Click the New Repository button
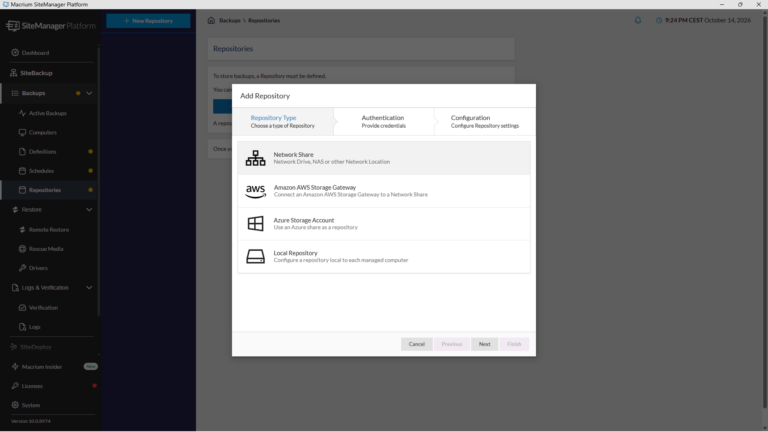Screen dimensions: 768x432 point(148,21)
